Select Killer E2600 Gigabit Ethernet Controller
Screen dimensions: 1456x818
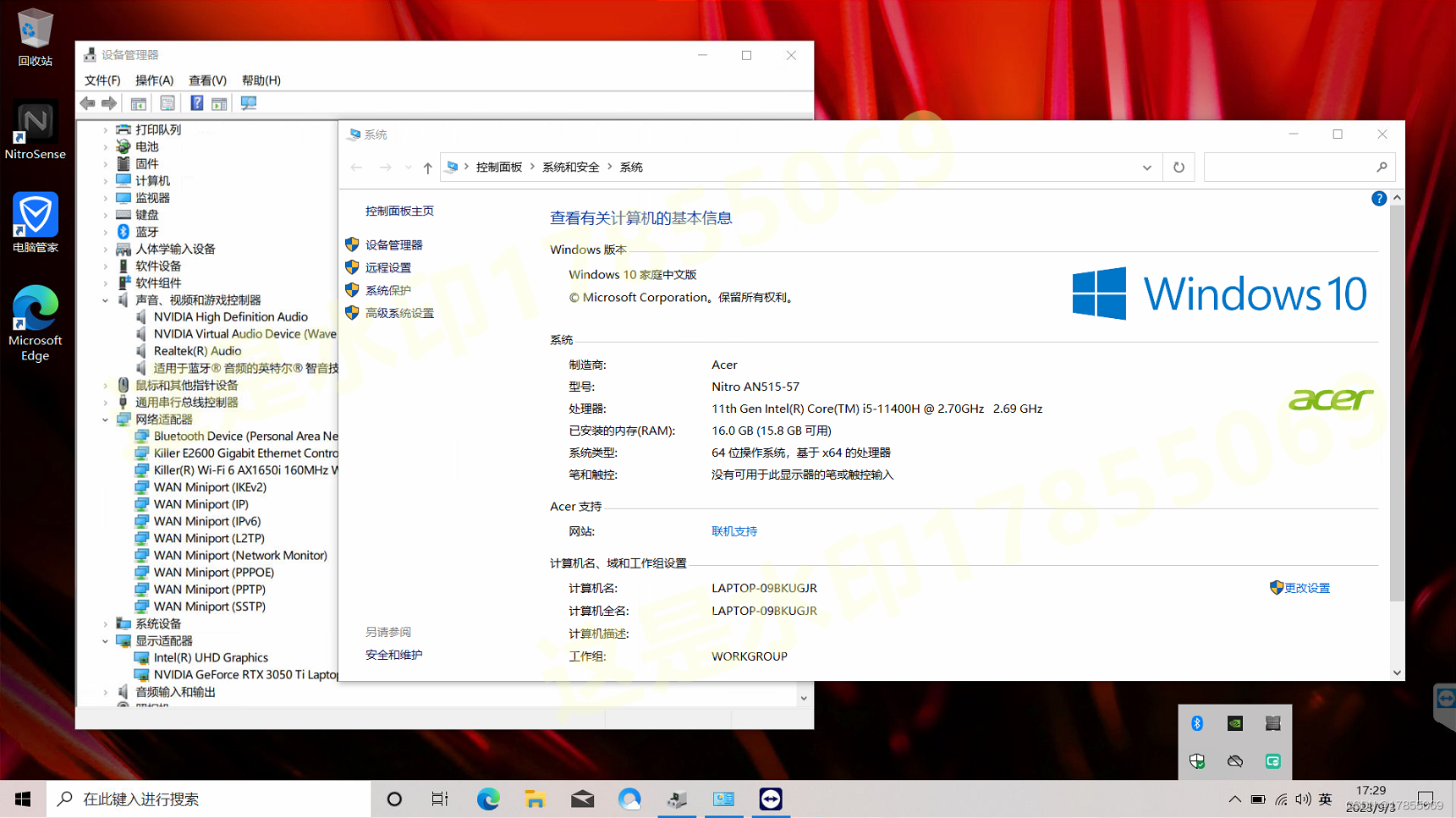236,453
